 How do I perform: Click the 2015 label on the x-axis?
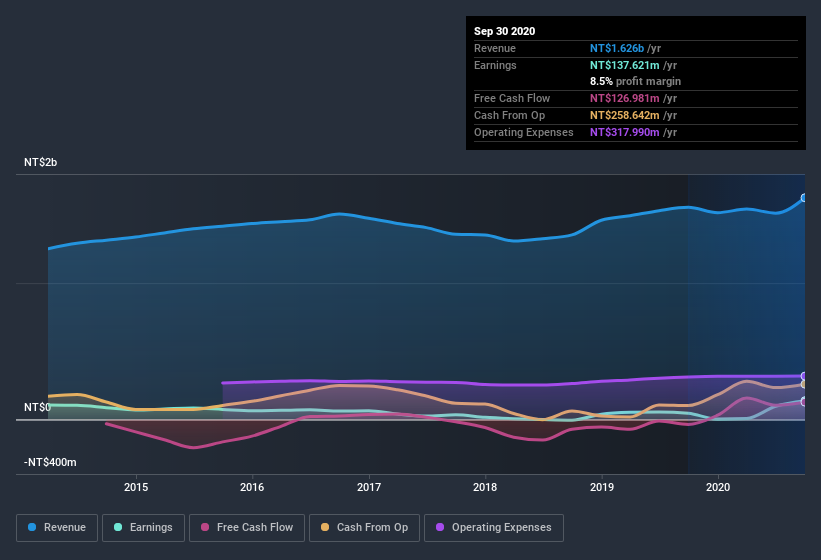pyautogui.click(x=136, y=487)
